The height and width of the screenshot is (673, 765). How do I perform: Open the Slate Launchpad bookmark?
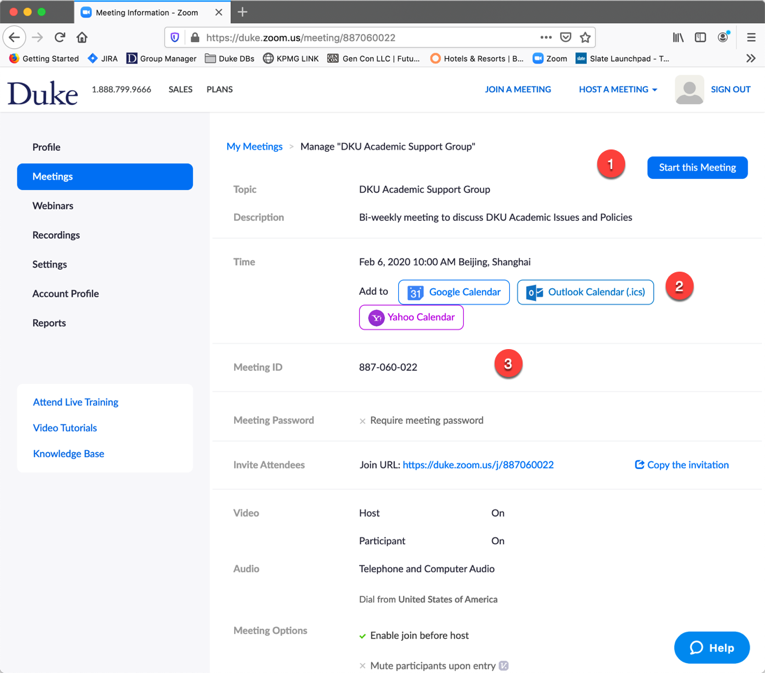pos(623,59)
